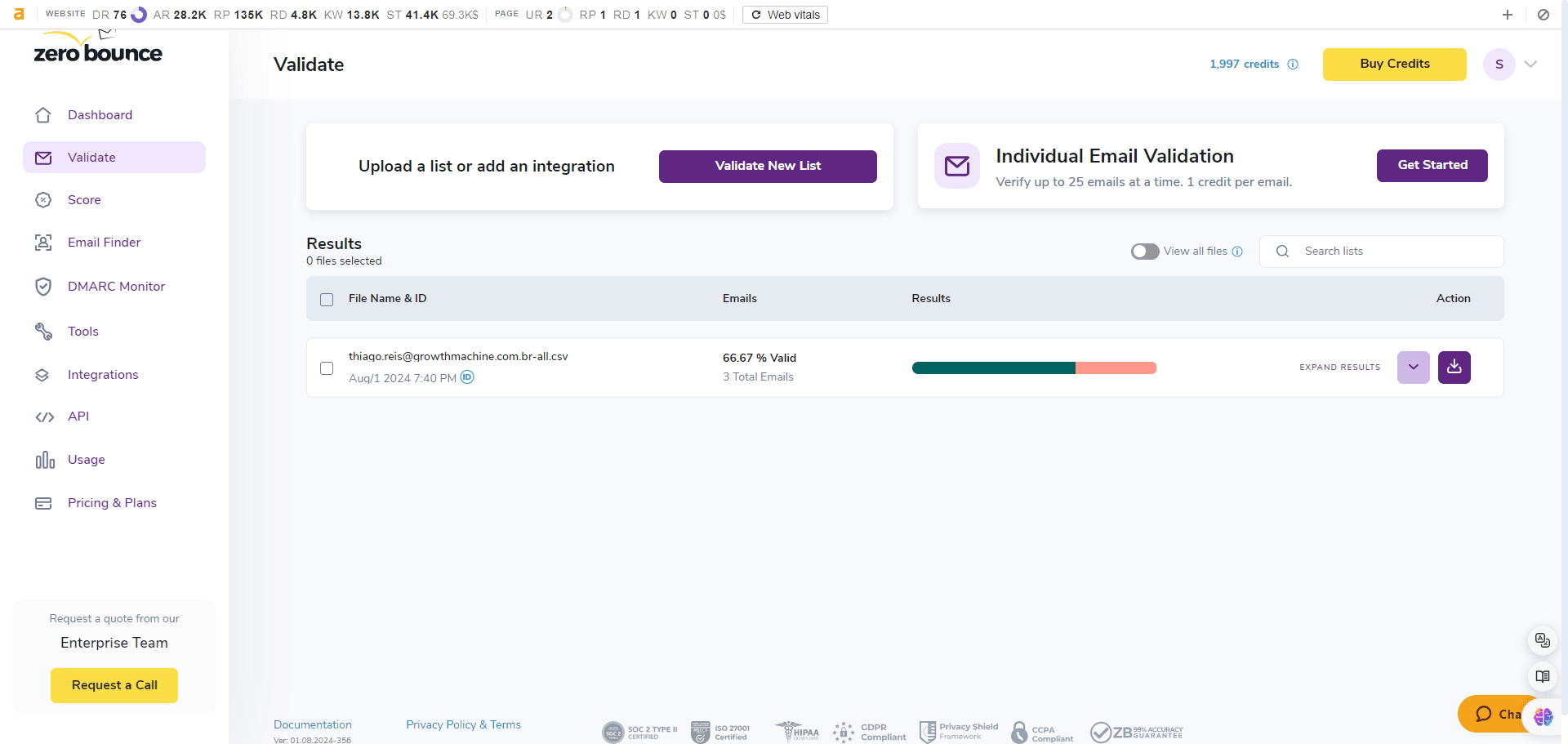
Task: Click the Email Finder person icon
Action: tap(43, 243)
